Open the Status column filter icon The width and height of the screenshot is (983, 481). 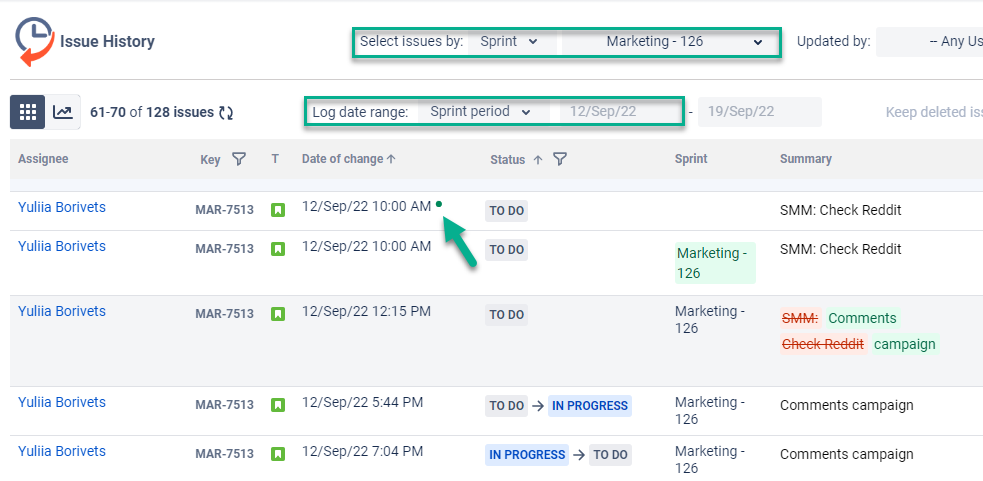click(x=560, y=159)
